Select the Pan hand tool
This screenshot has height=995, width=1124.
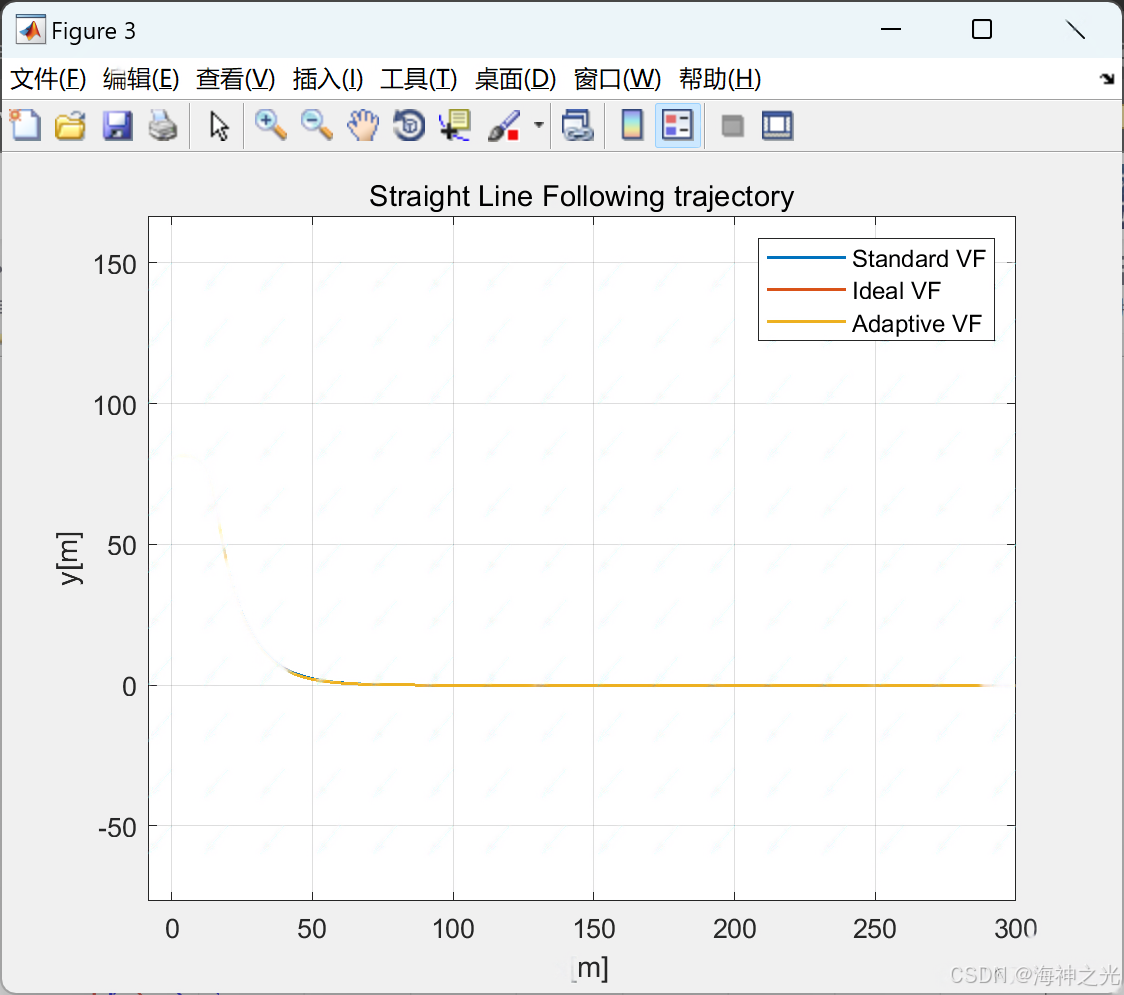tap(363, 125)
